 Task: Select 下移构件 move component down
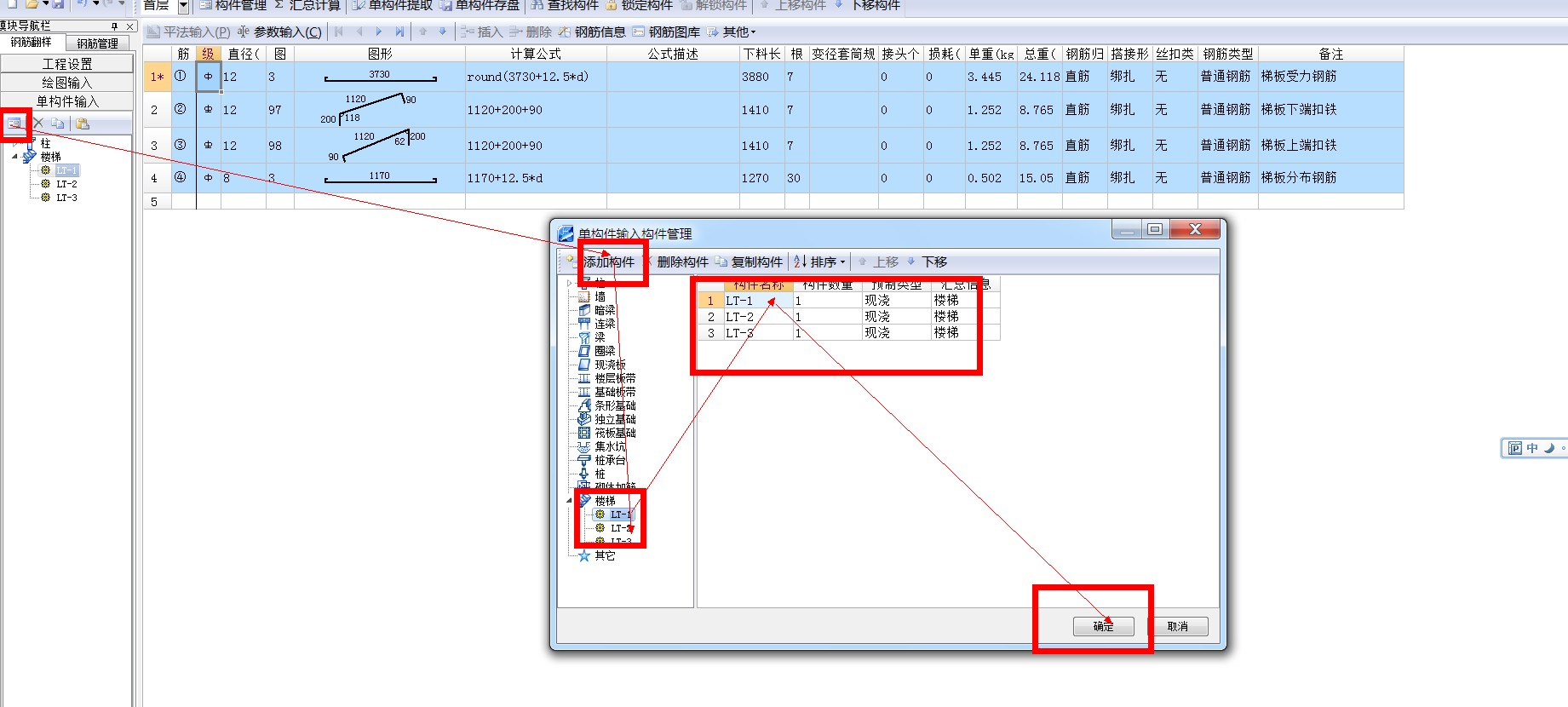[x=866, y=5]
